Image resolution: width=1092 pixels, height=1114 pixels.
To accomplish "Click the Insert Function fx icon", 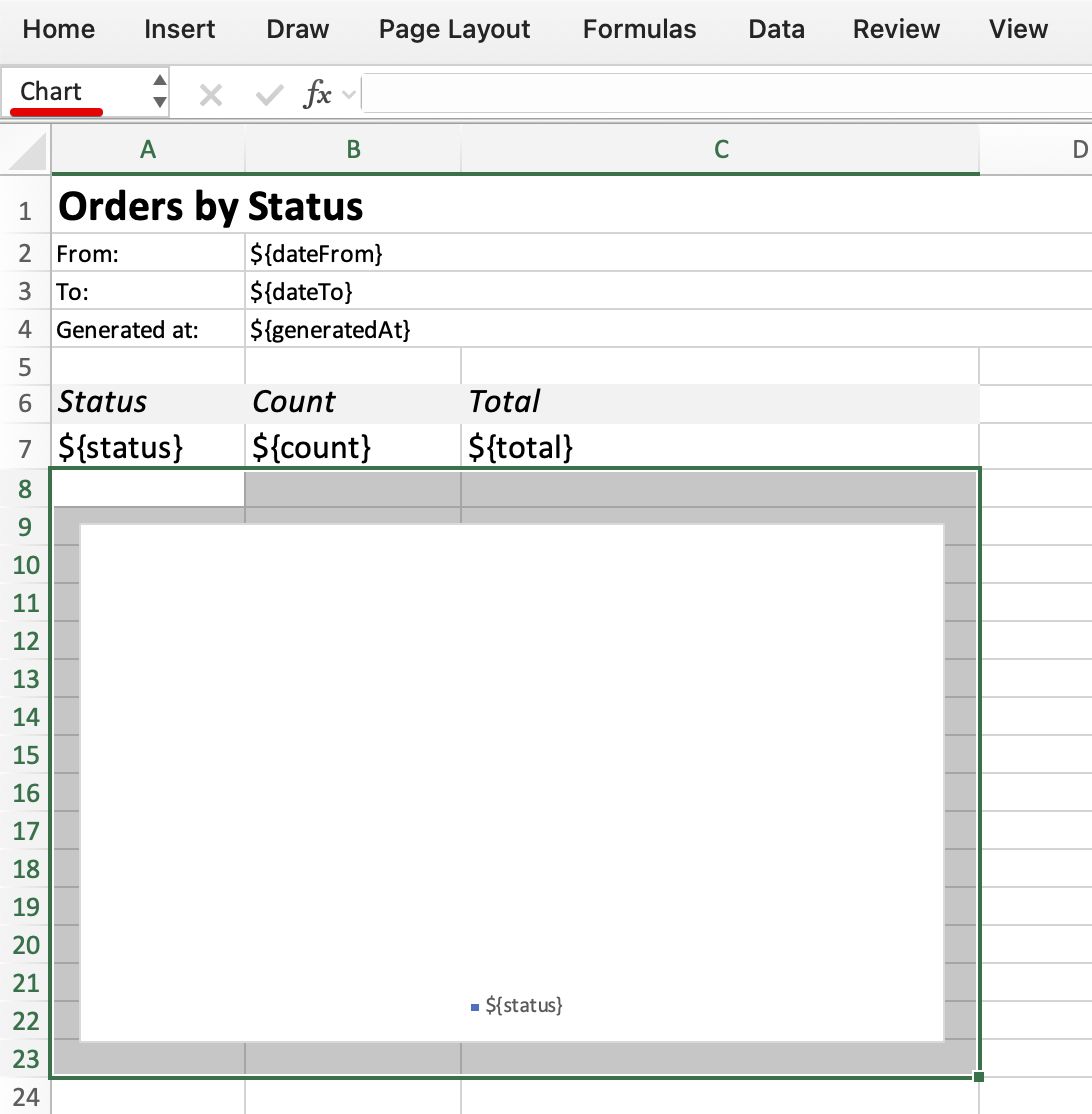I will tap(320, 94).
